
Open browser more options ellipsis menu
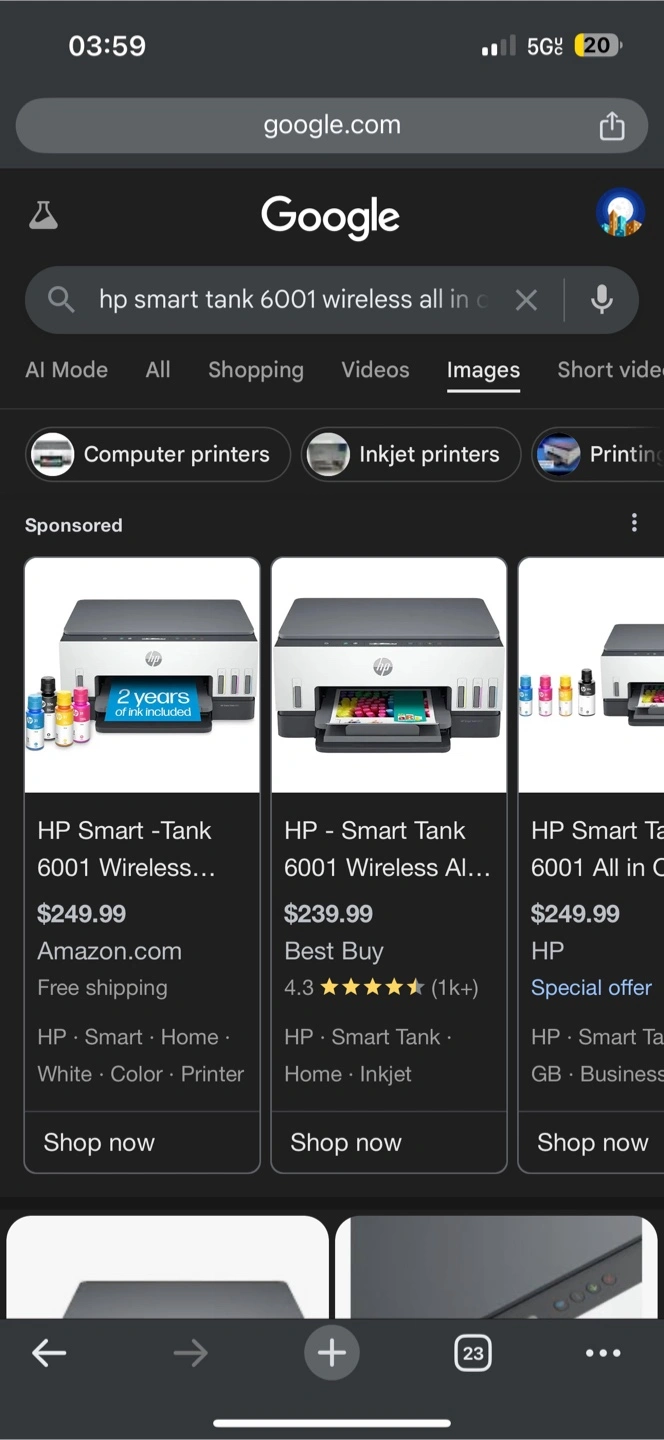(603, 1353)
